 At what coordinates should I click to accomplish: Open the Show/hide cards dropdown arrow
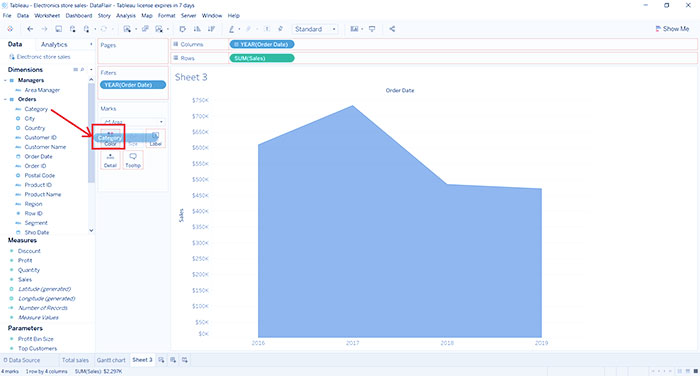click(x=362, y=29)
